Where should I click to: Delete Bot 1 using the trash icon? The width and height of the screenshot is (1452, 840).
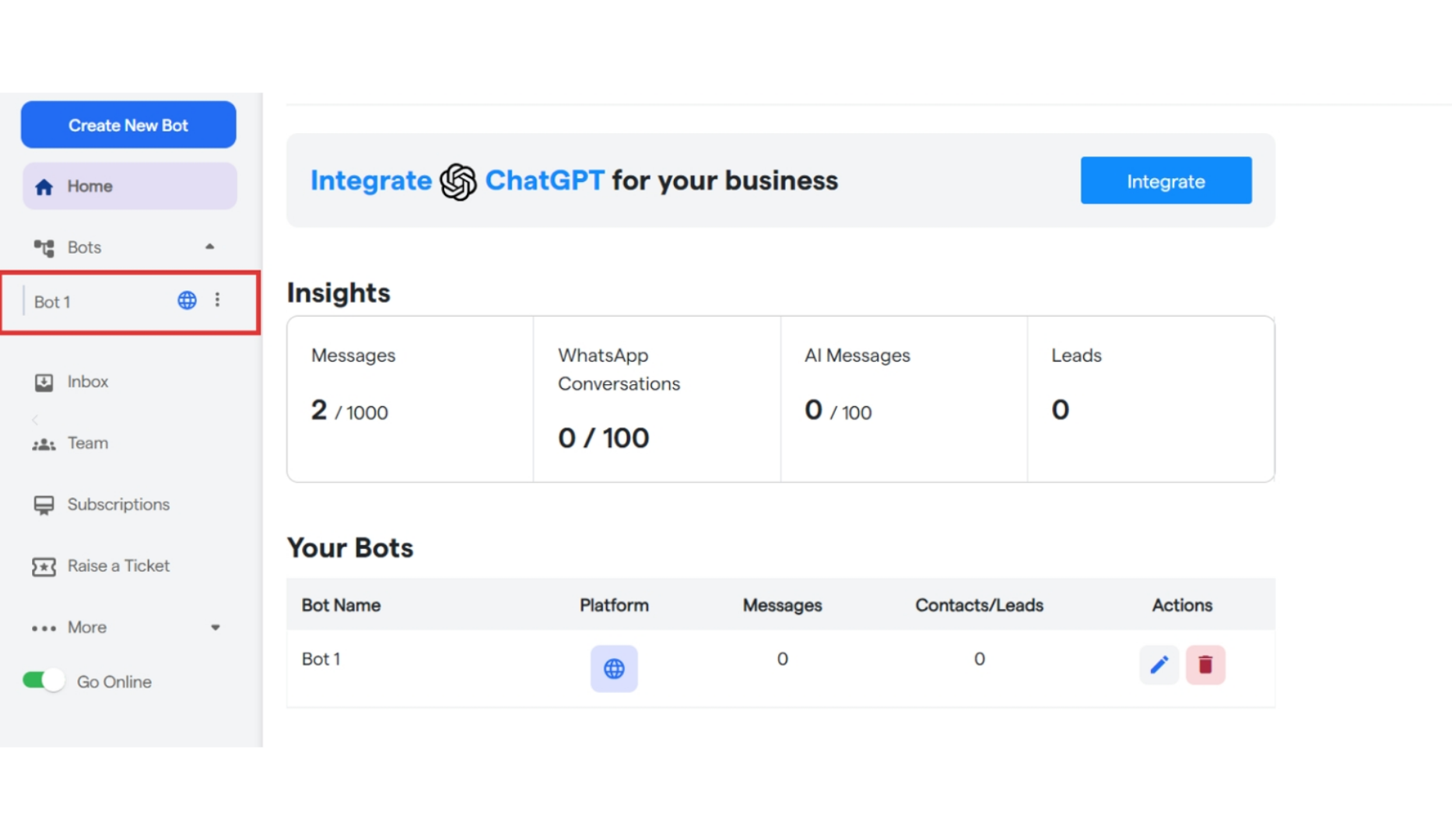click(1205, 665)
